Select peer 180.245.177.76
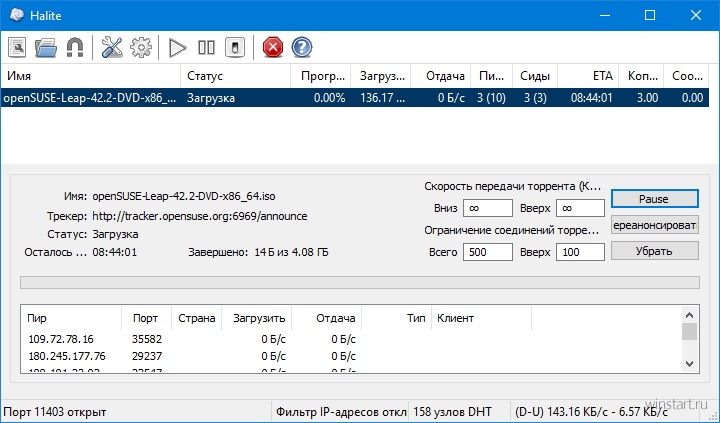The width and height of the screenshot is (720, 423). coord(67,356)
